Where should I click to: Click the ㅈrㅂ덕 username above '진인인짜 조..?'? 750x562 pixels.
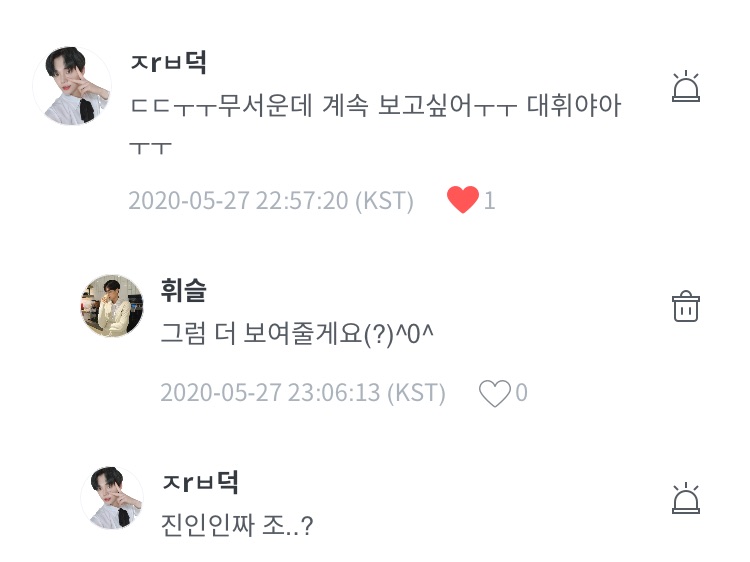(x=200, y=481)
